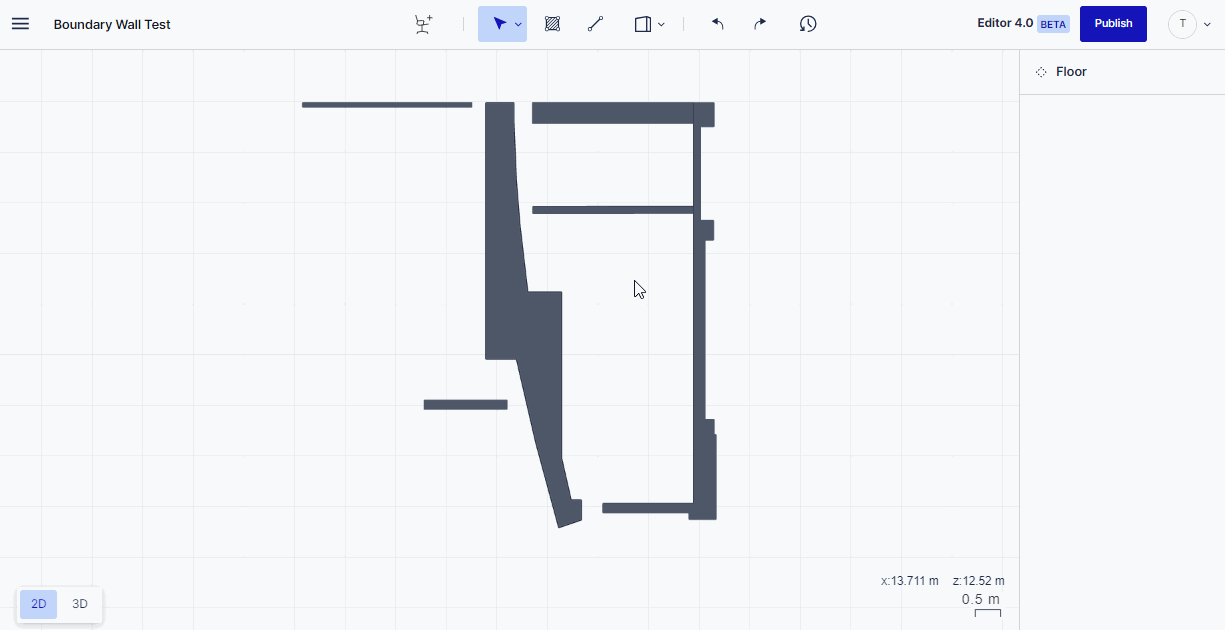
Task: Click the 0.5 m scale indicator
Action: (981, 599)
